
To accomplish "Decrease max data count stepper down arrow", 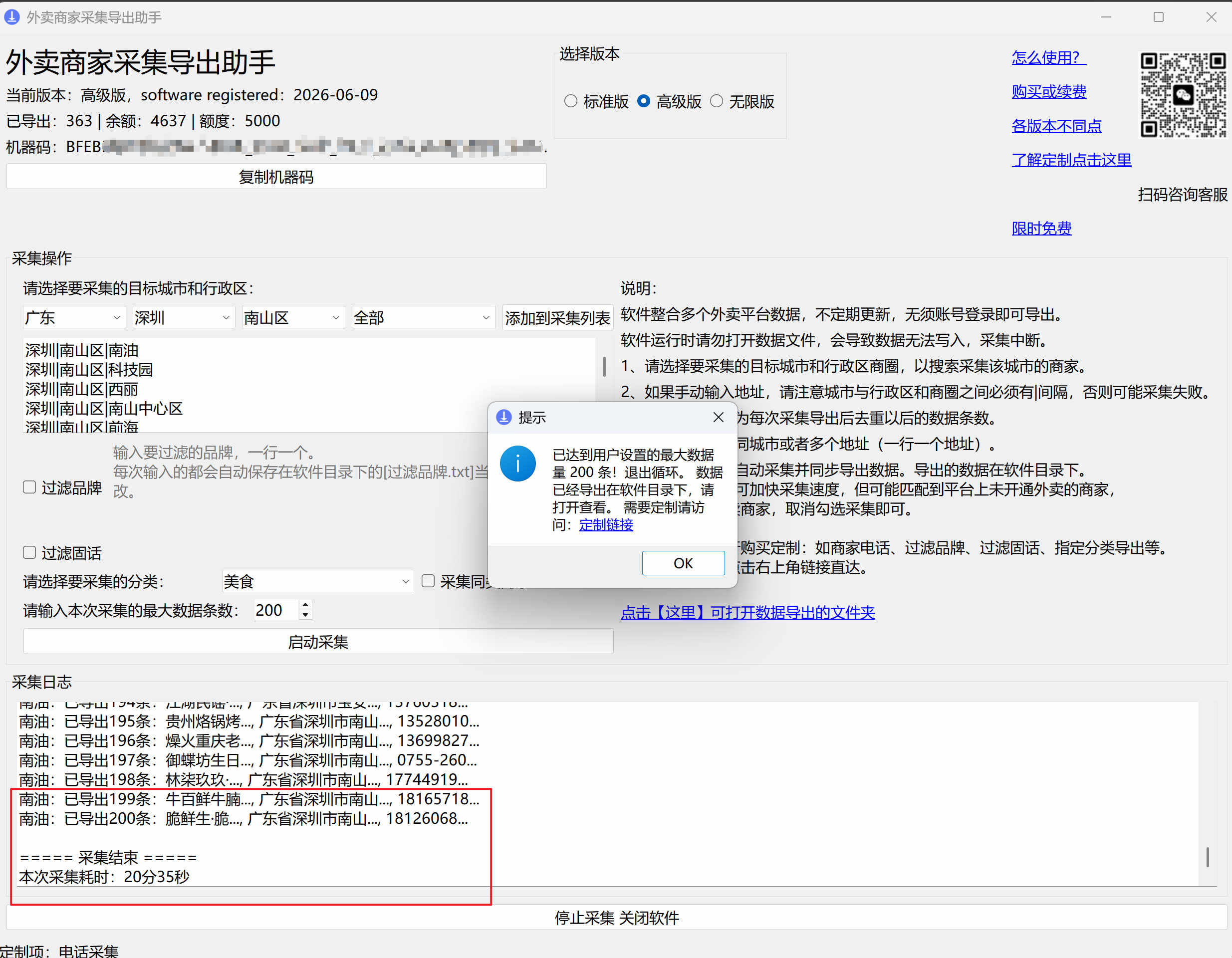I will coord(305,615).
